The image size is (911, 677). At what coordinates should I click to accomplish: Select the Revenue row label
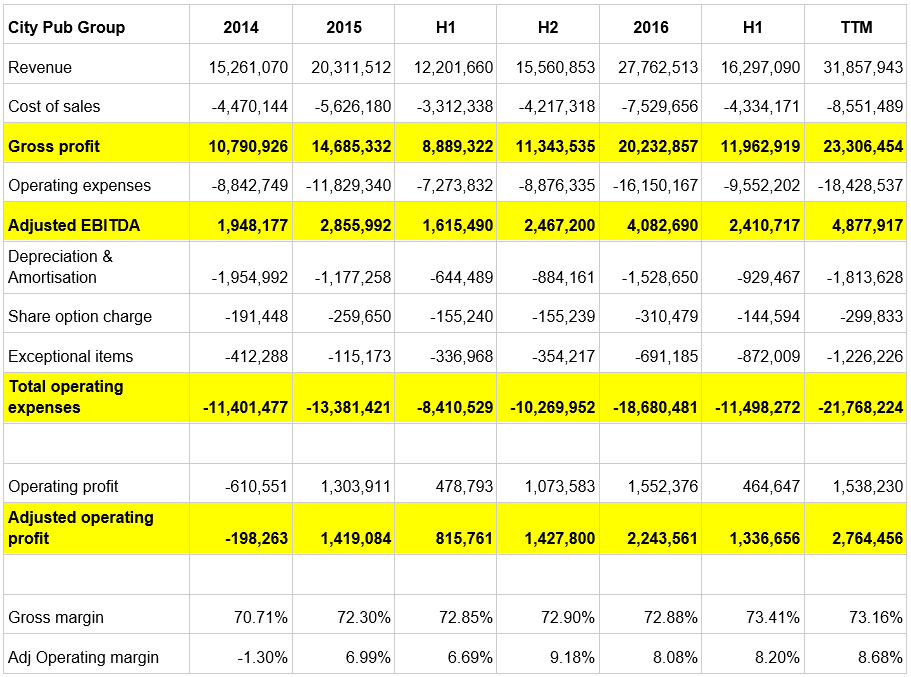[x=40, y=67]
